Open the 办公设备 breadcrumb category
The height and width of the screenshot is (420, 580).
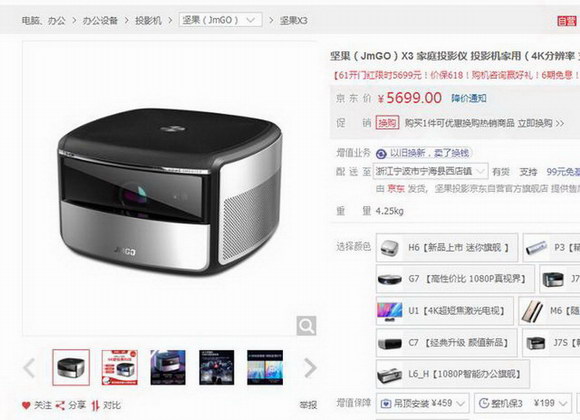pos(100,20)
